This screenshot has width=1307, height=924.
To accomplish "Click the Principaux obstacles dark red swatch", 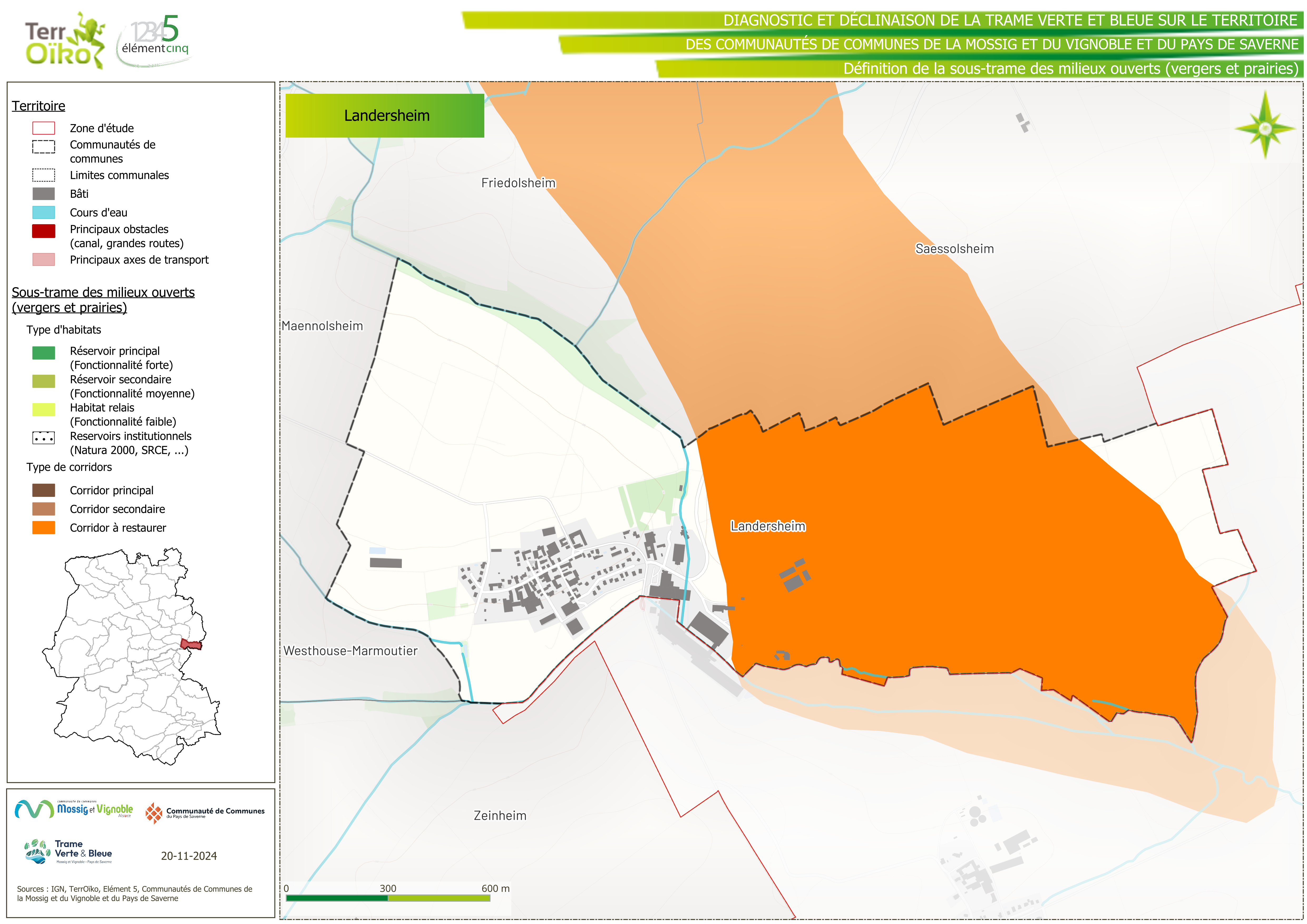I will tap(44, 231).
